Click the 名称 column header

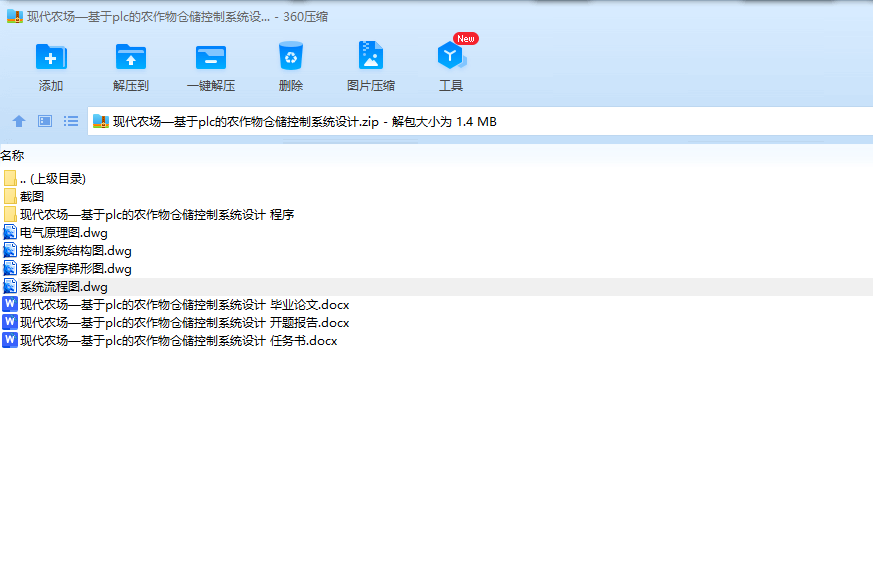point(12,155)
